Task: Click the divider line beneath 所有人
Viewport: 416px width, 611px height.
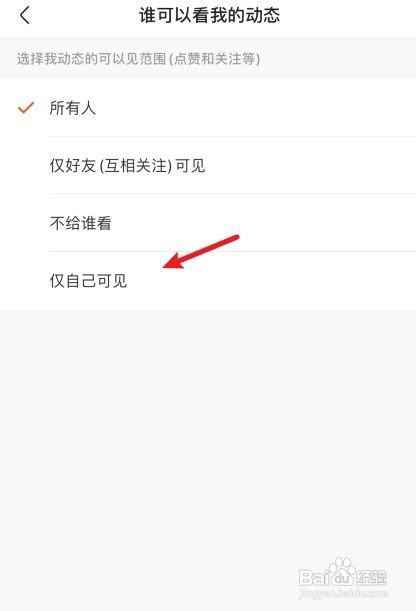Action: pos(232,137)
